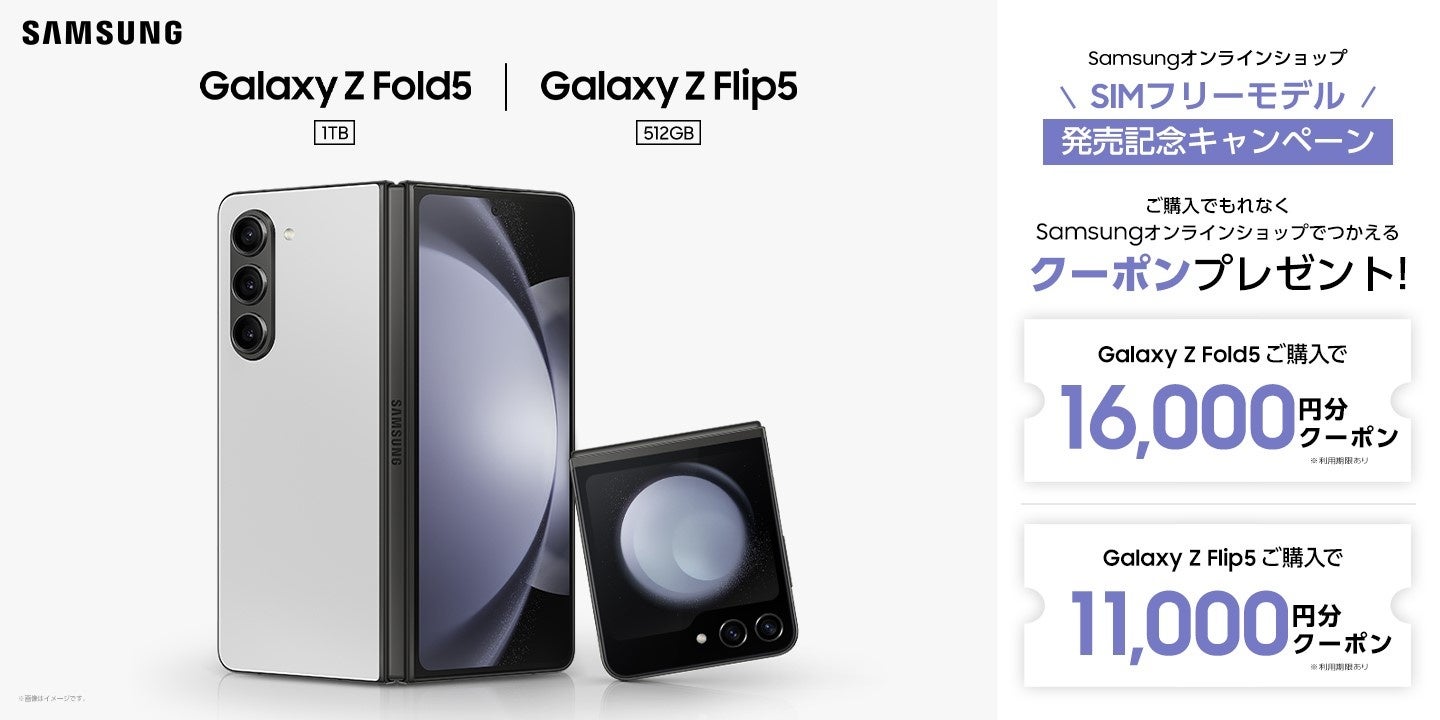Click the Samsungオンラインショップ text at the top
This screenshot has height=720, width=1440.
point(1217,58)
